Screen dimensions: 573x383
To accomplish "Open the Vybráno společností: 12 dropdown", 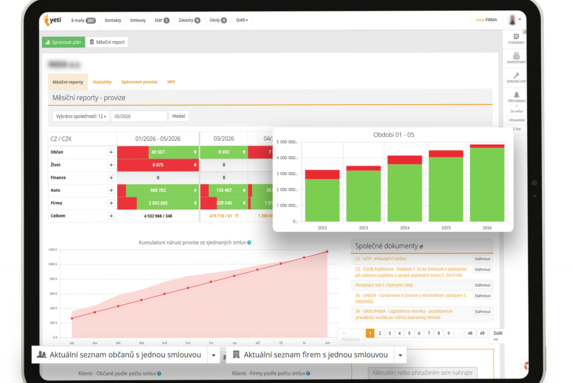I will [x=81, y=116].
